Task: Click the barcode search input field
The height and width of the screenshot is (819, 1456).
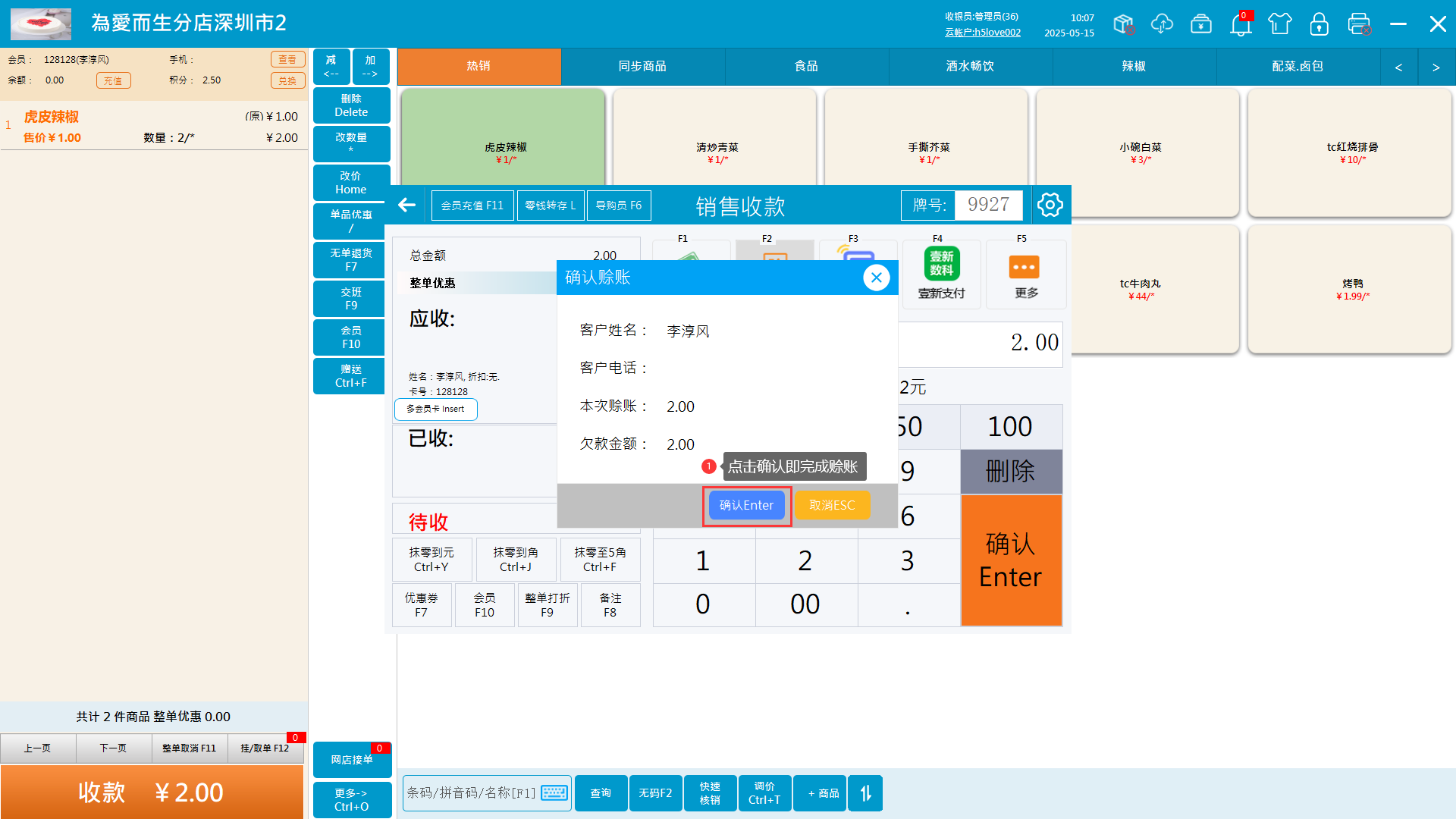Action: (472, 793)
